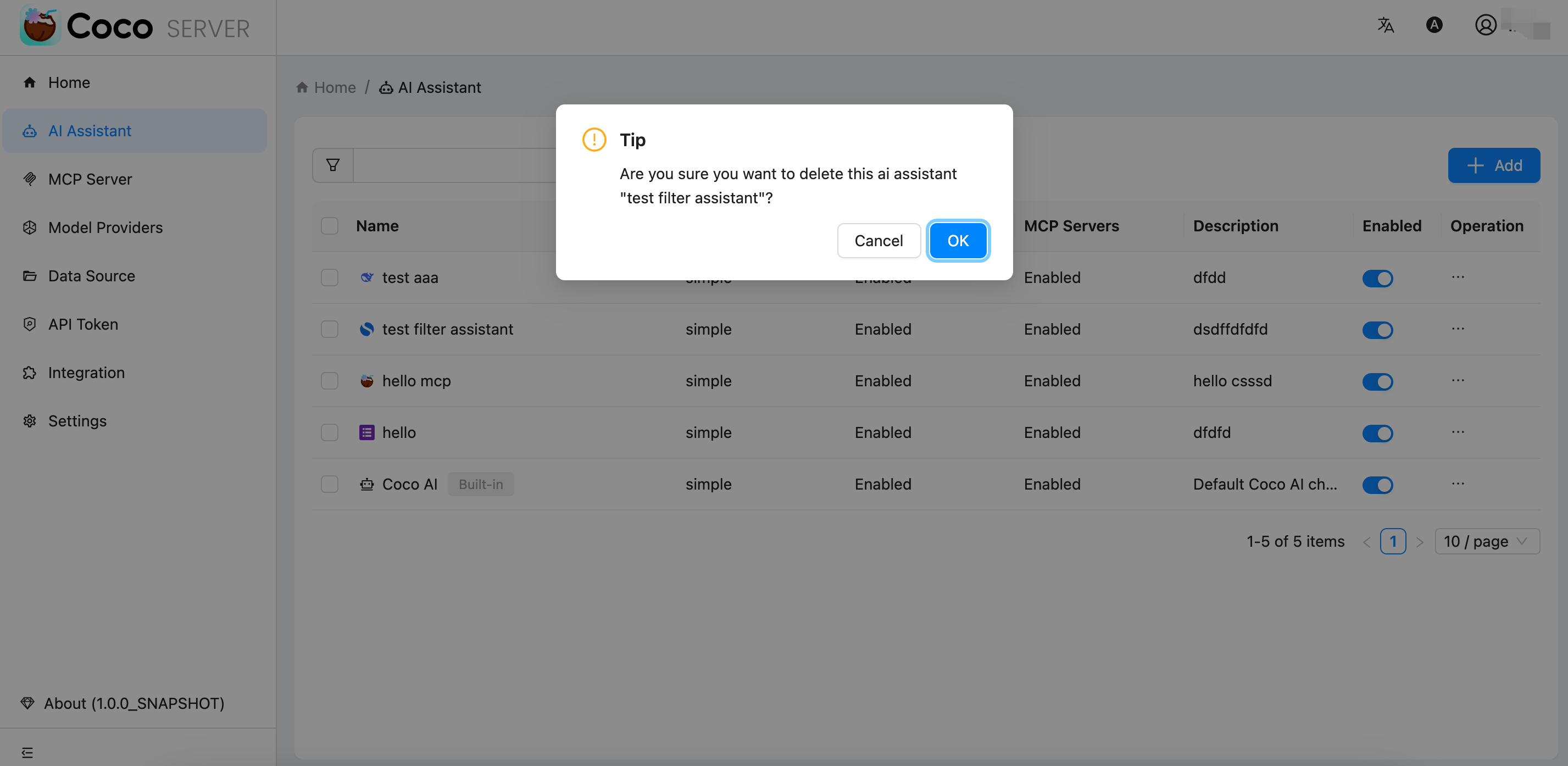The image size is (1568, 766).
Task: Click the Built-in tag on Coco AI
Action: point(481,485)
